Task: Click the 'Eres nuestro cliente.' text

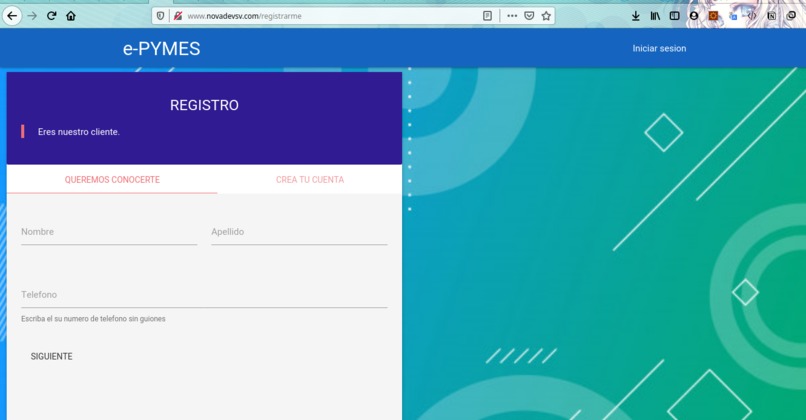Action: pos(79,132)
